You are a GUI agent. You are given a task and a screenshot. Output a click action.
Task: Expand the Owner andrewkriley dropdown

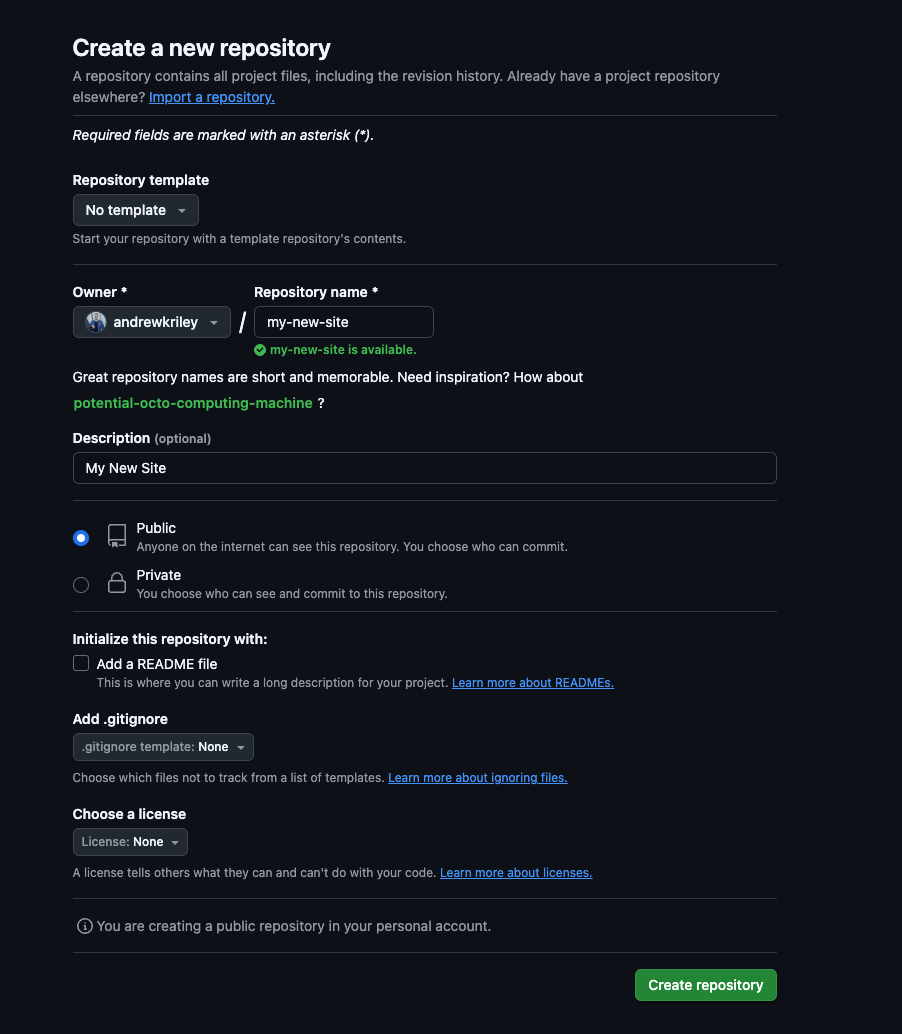152,322
